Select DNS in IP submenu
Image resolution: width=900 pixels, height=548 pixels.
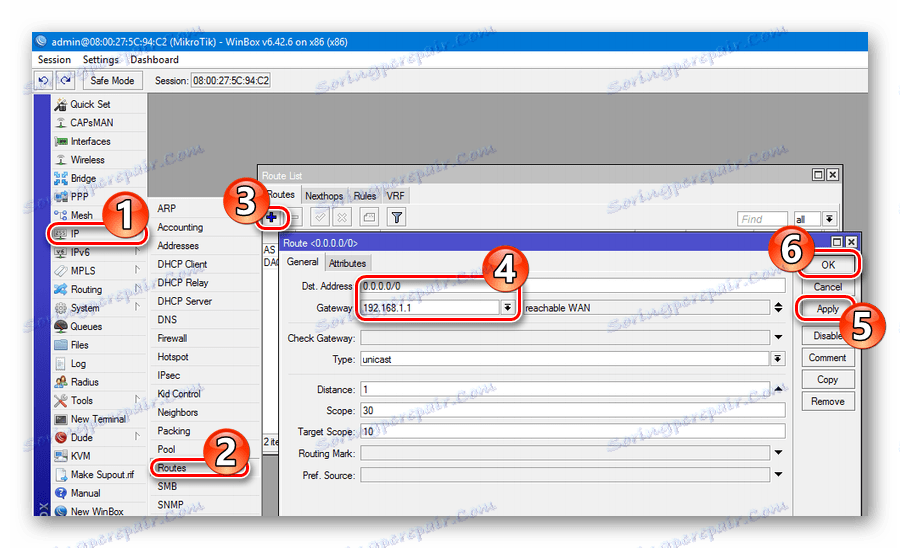click(x=204, y=320)
